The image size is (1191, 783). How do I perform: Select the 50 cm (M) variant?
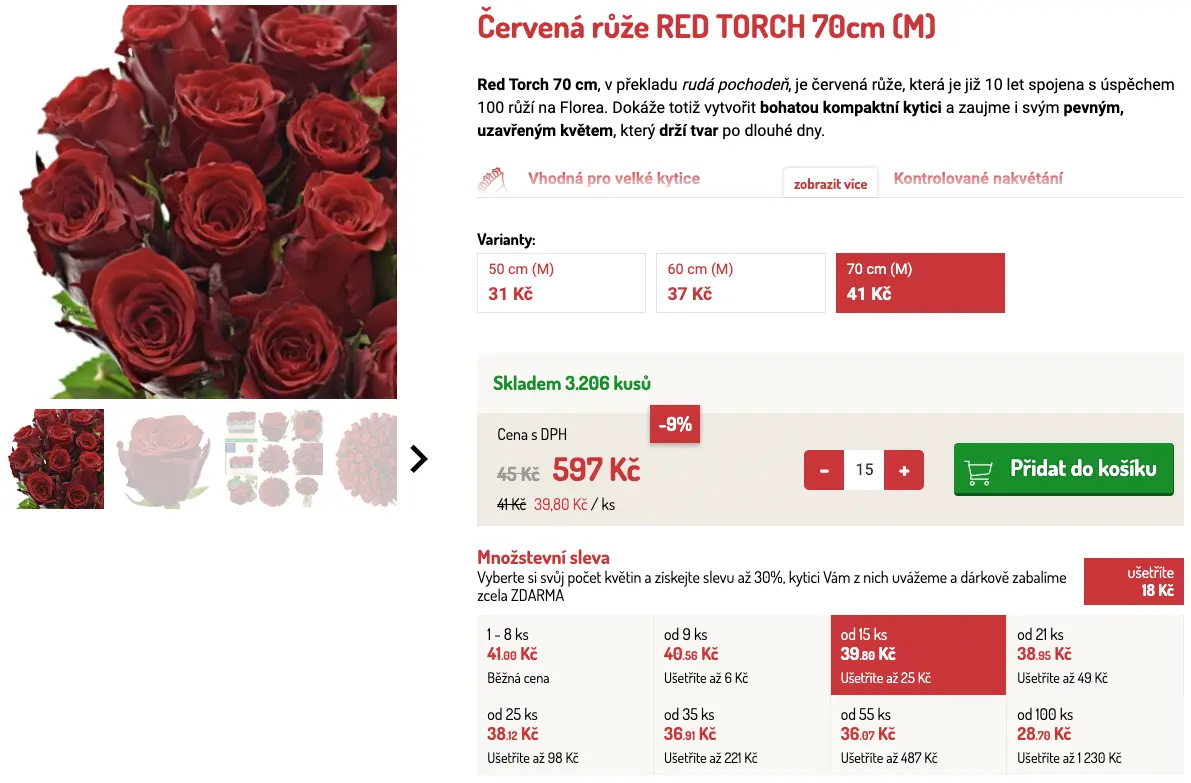click(561, 283)
